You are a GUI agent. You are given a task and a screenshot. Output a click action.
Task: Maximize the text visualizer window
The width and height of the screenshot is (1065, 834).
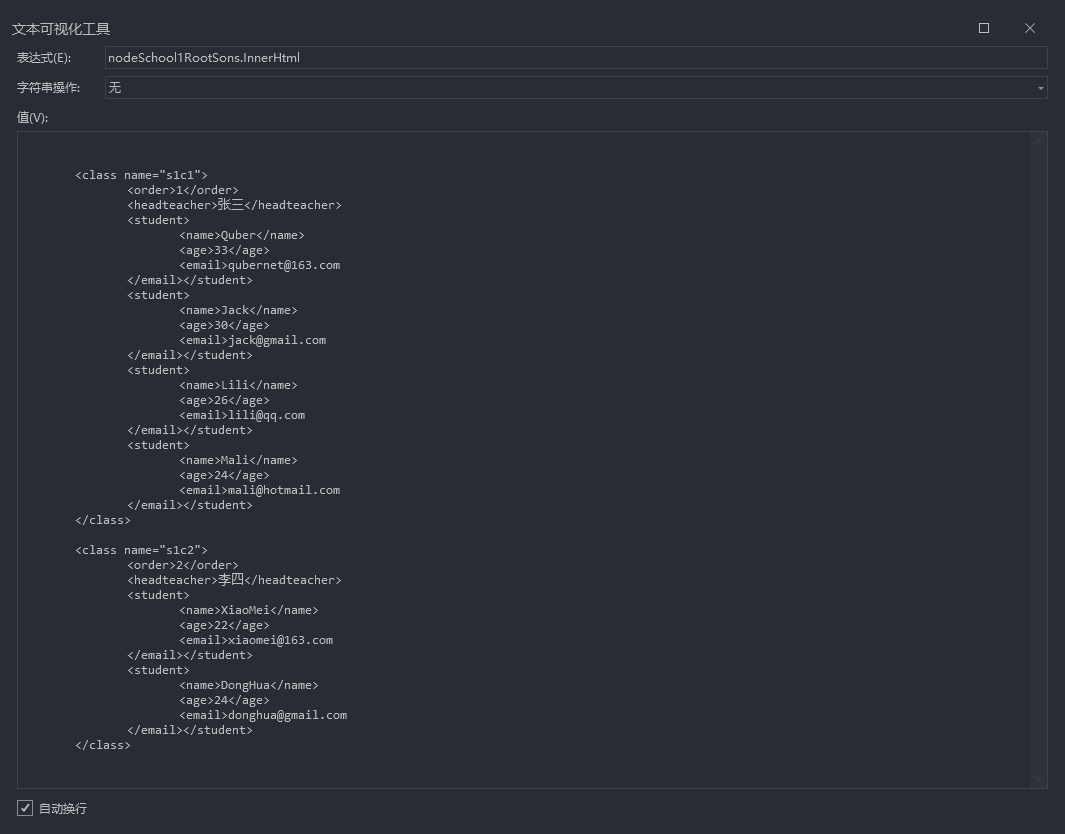coord(983,28)
